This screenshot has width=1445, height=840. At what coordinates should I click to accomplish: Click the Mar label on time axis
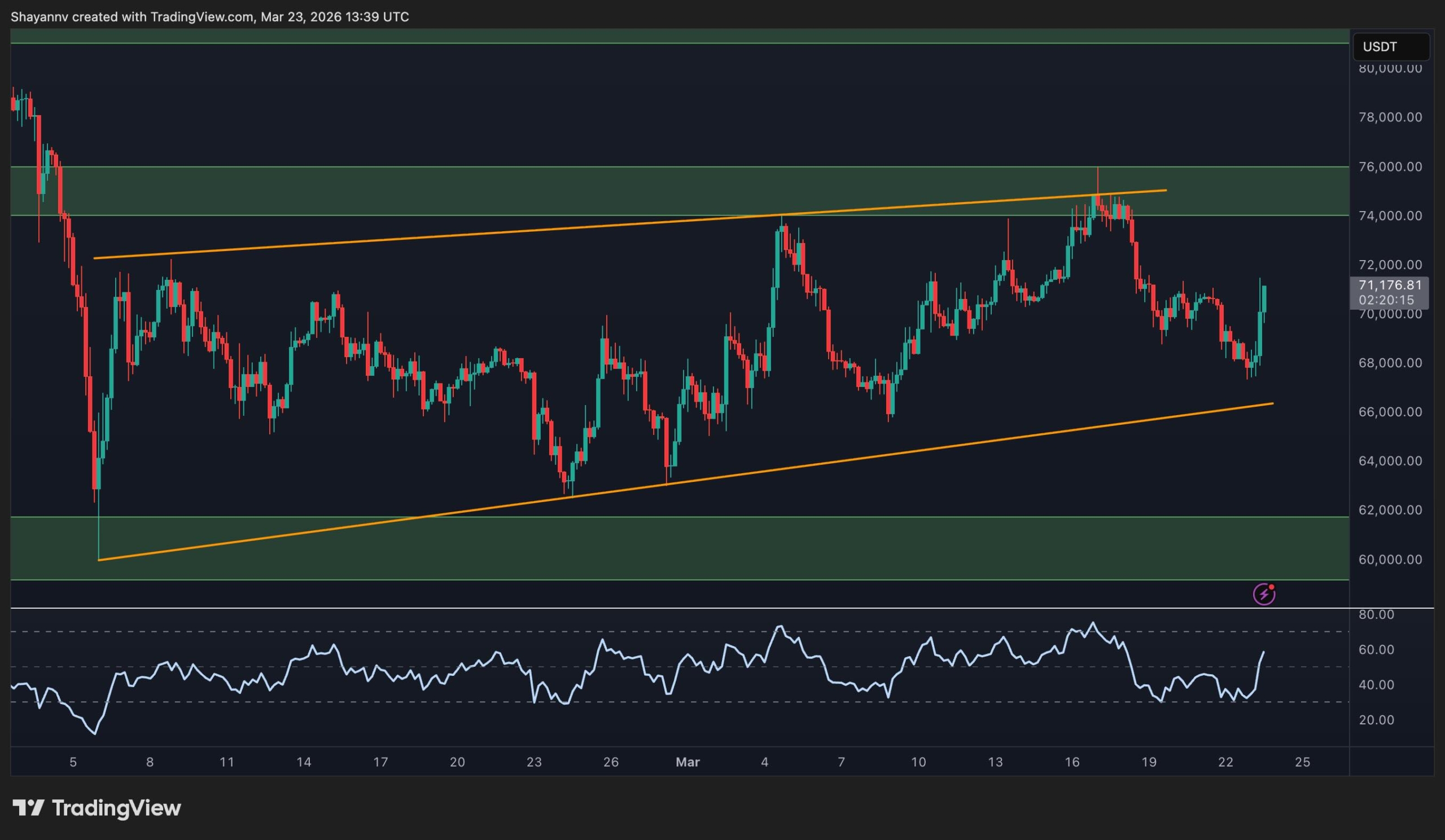688,762
